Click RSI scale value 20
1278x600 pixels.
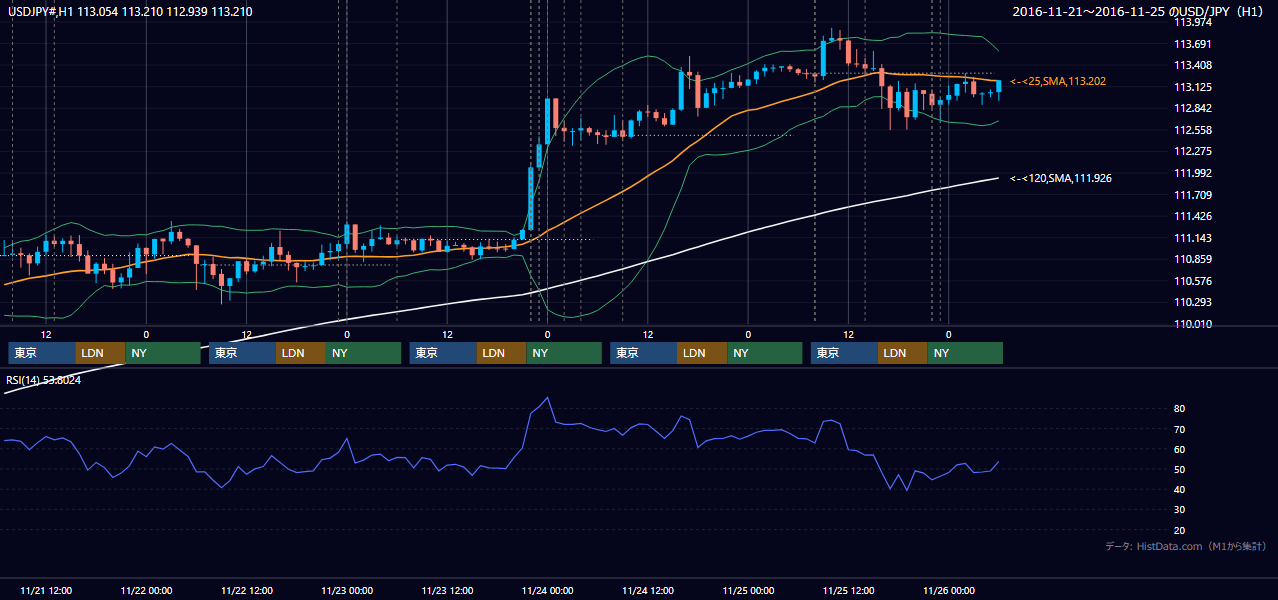pyautogui.click(x=1180, y=530)
